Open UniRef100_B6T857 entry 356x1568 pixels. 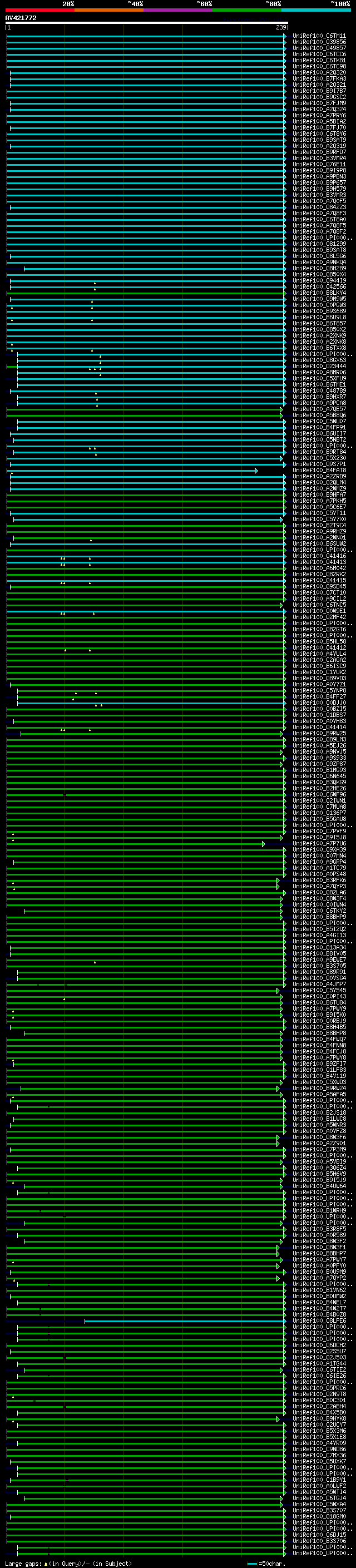pyautogui.click(x=319, y=323)
